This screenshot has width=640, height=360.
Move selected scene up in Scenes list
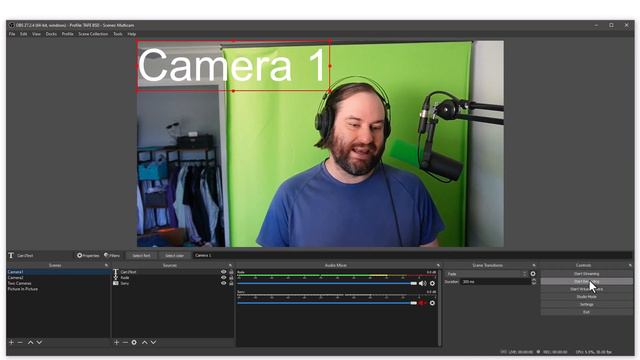pyautogui.click(x=31, y=342)
